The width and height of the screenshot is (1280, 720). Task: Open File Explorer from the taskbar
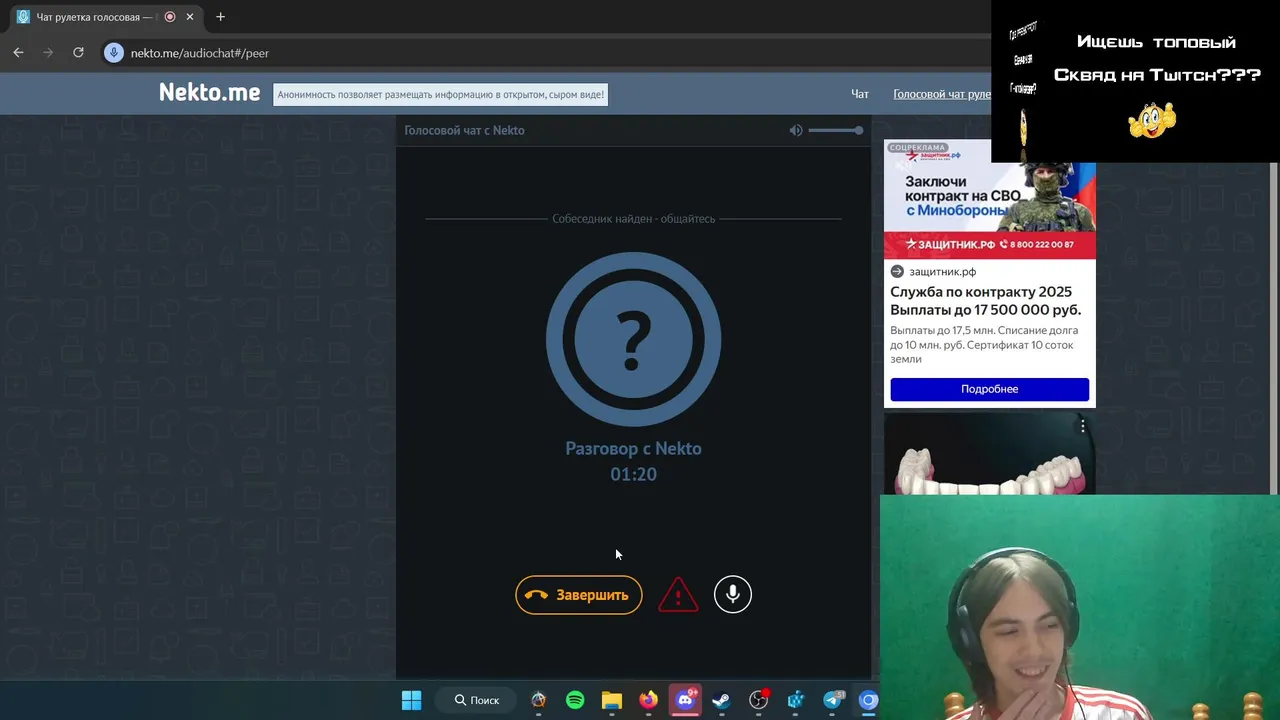click(612, 700)
